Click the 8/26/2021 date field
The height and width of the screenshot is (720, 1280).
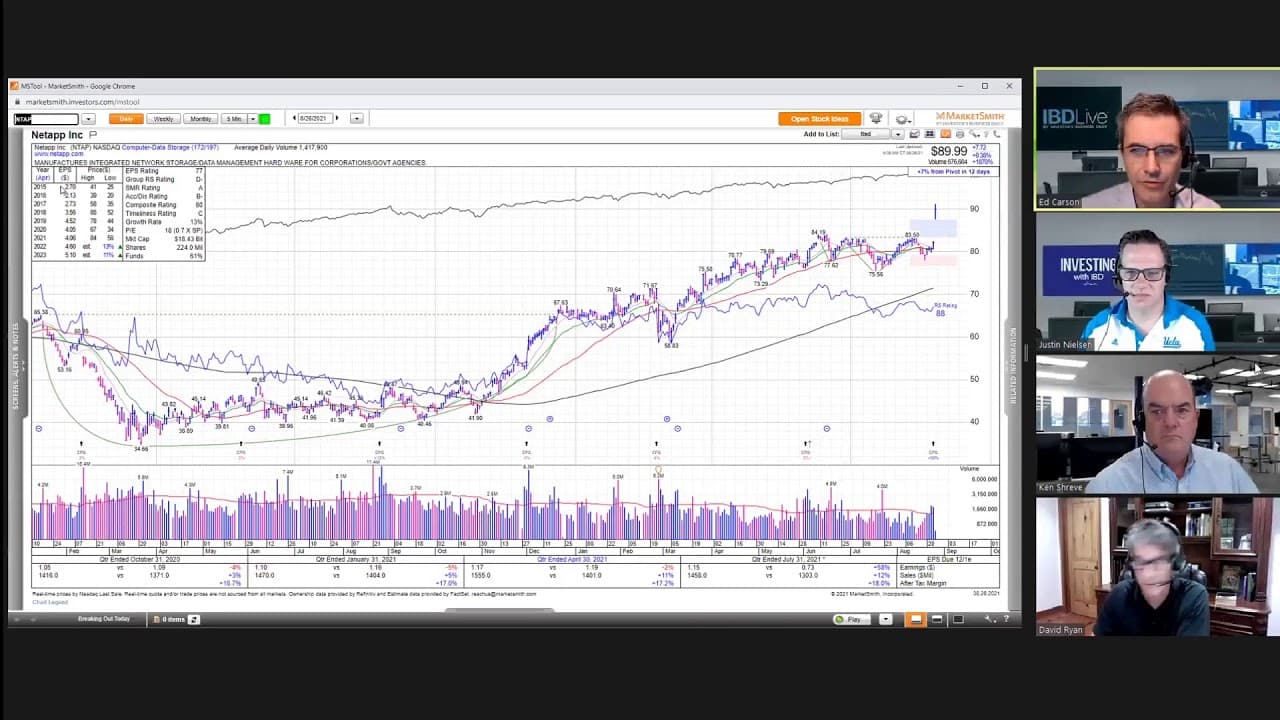tap(315, 118)
